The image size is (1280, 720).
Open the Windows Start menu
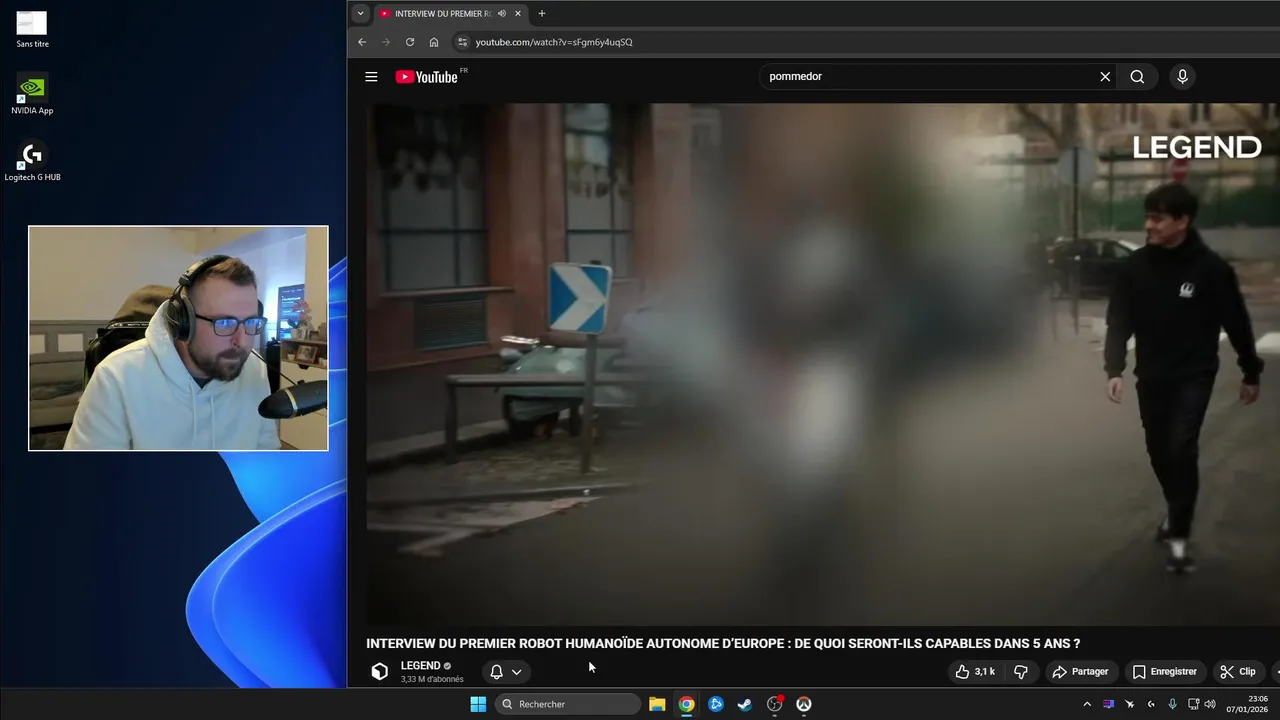coord(478,704)
